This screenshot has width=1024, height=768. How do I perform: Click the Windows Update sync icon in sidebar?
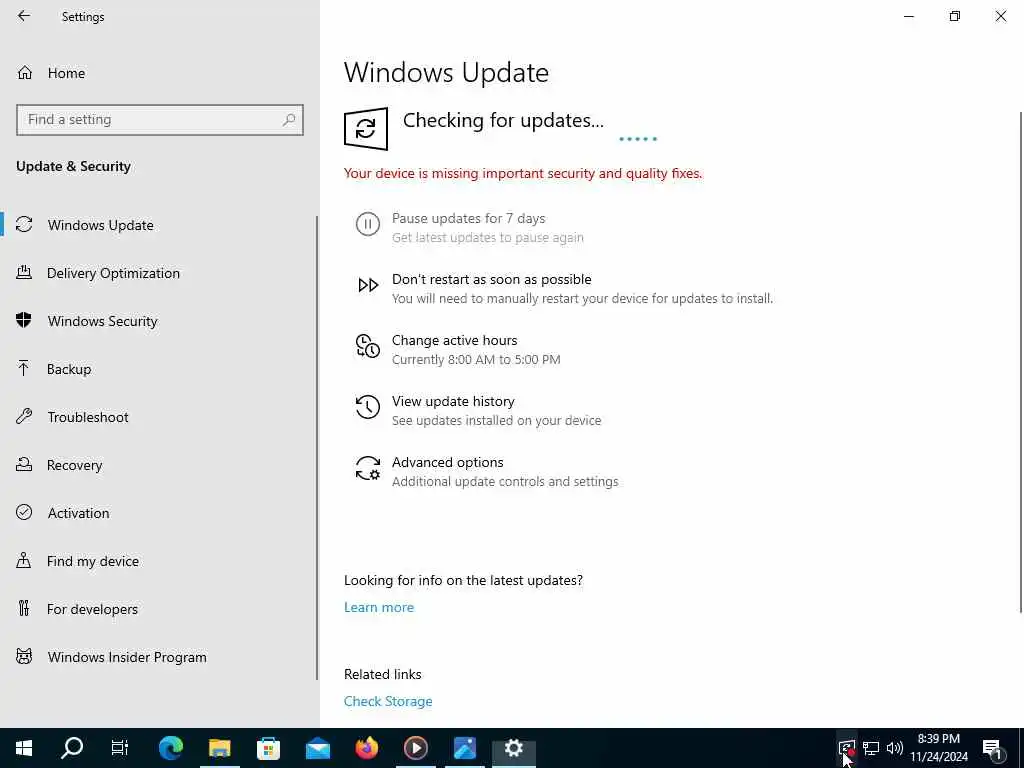click(24, 225)
